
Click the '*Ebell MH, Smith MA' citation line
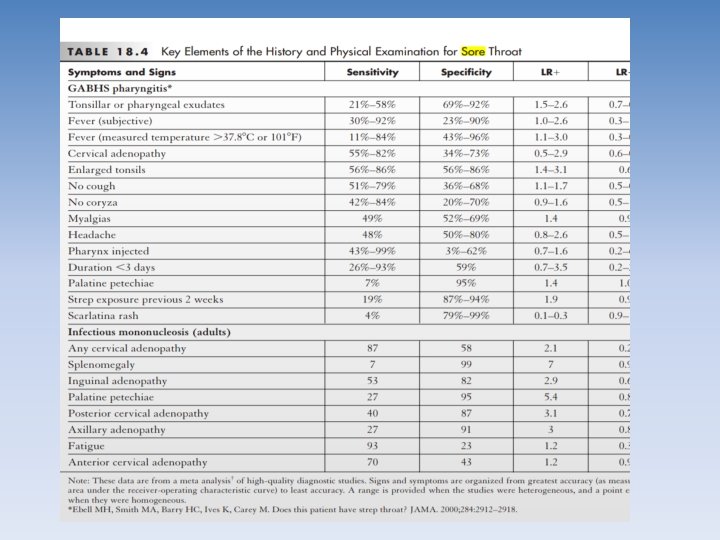click(292, 510)
